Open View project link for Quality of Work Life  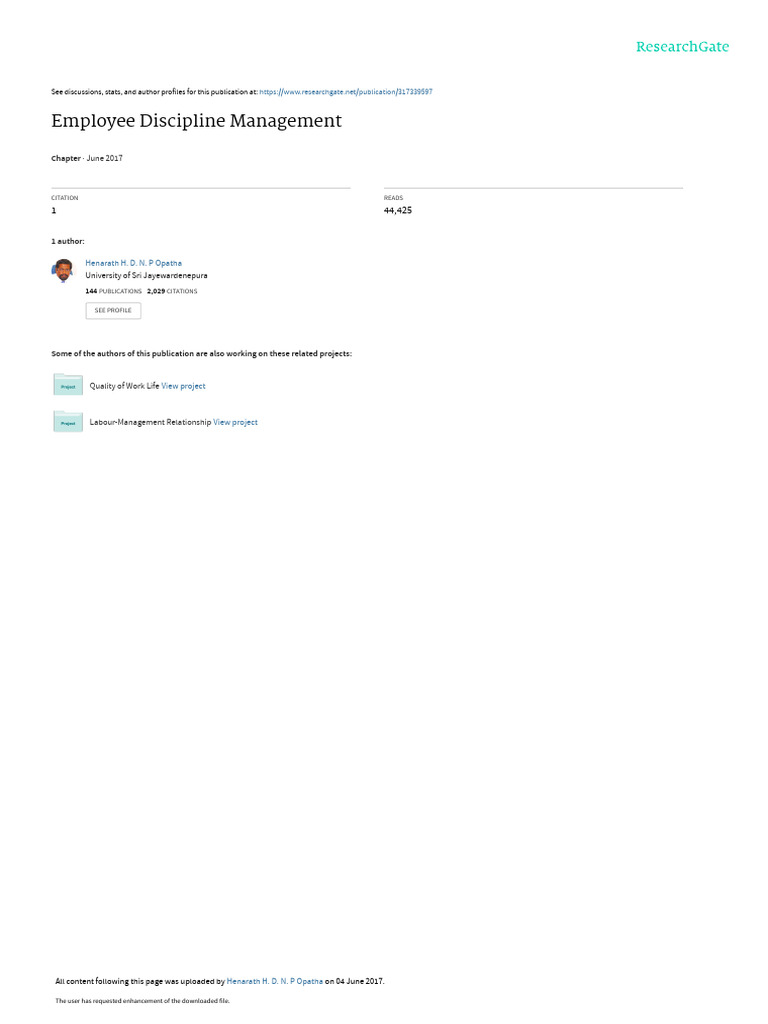click(x=184, y=386)
